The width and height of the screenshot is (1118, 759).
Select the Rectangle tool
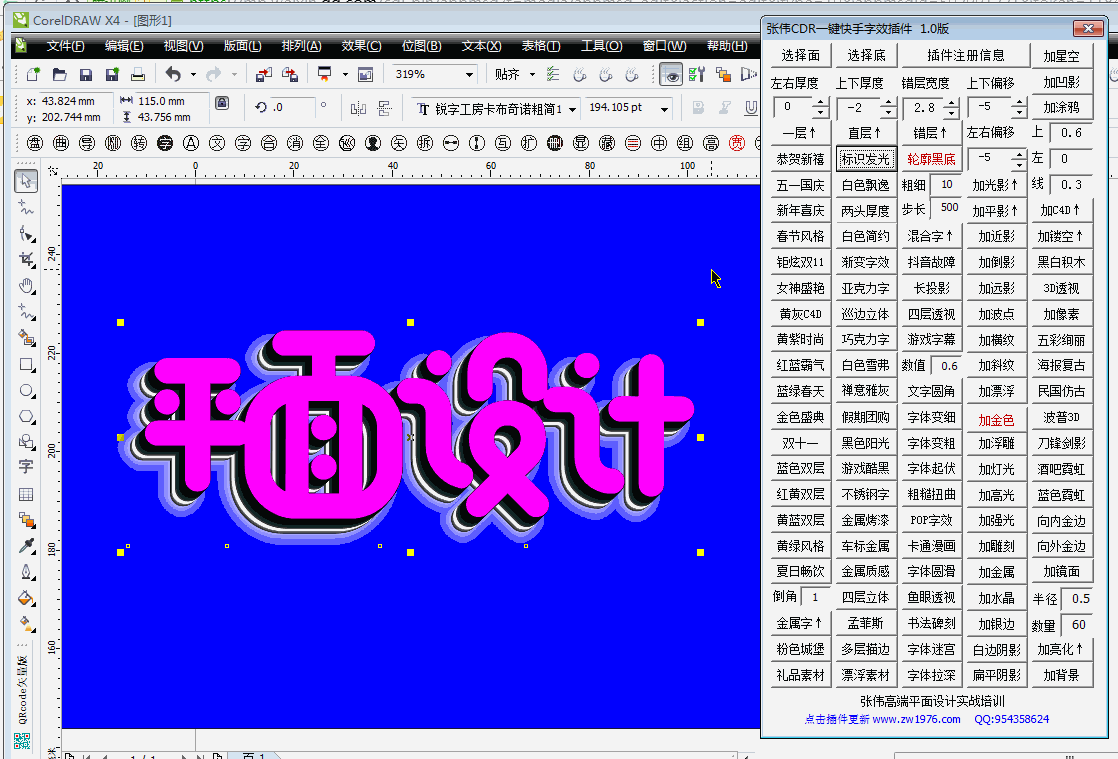[x=26, y=365]
